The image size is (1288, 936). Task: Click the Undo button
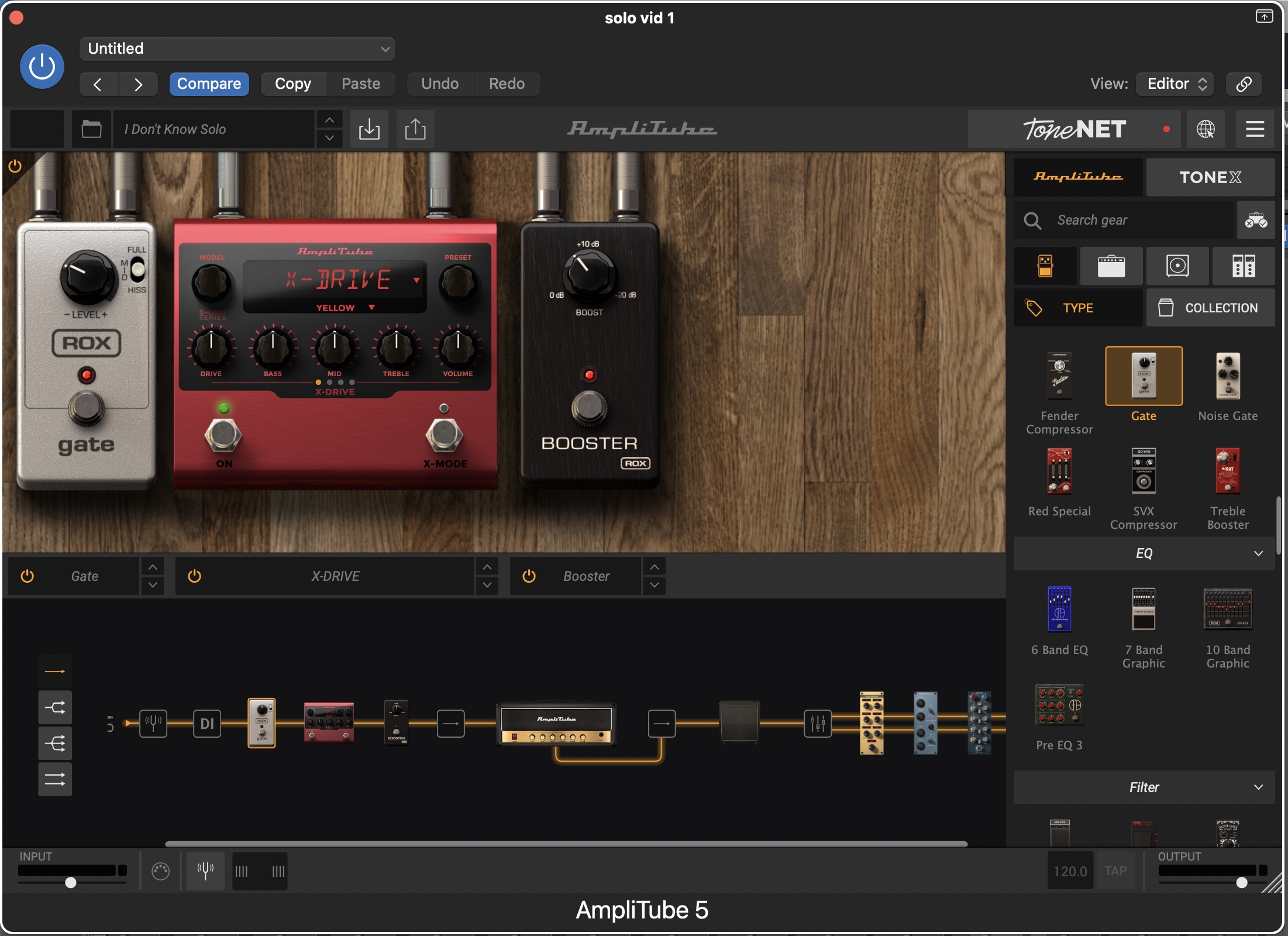point(440,84)
